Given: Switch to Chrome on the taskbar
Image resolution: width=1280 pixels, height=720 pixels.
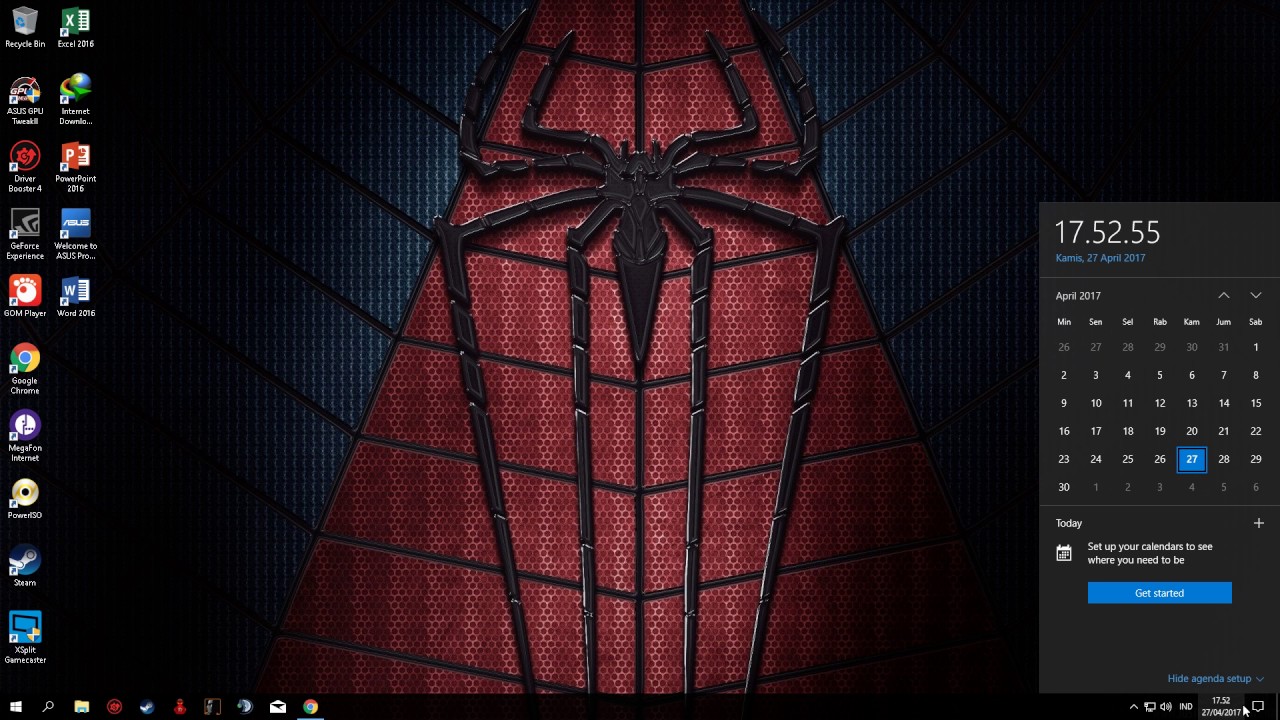Looking at the screenshot, I should click(x=311, y=707).
